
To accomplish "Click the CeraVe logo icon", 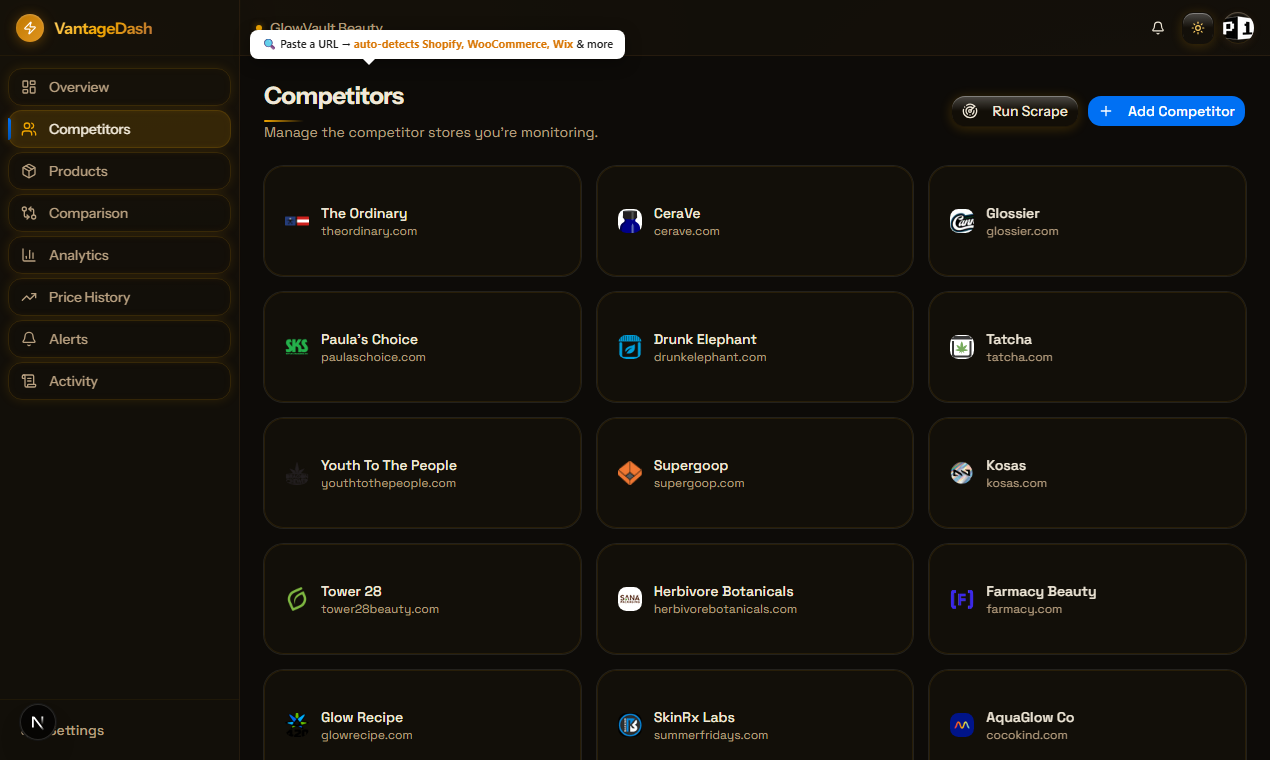I will 630,221.
